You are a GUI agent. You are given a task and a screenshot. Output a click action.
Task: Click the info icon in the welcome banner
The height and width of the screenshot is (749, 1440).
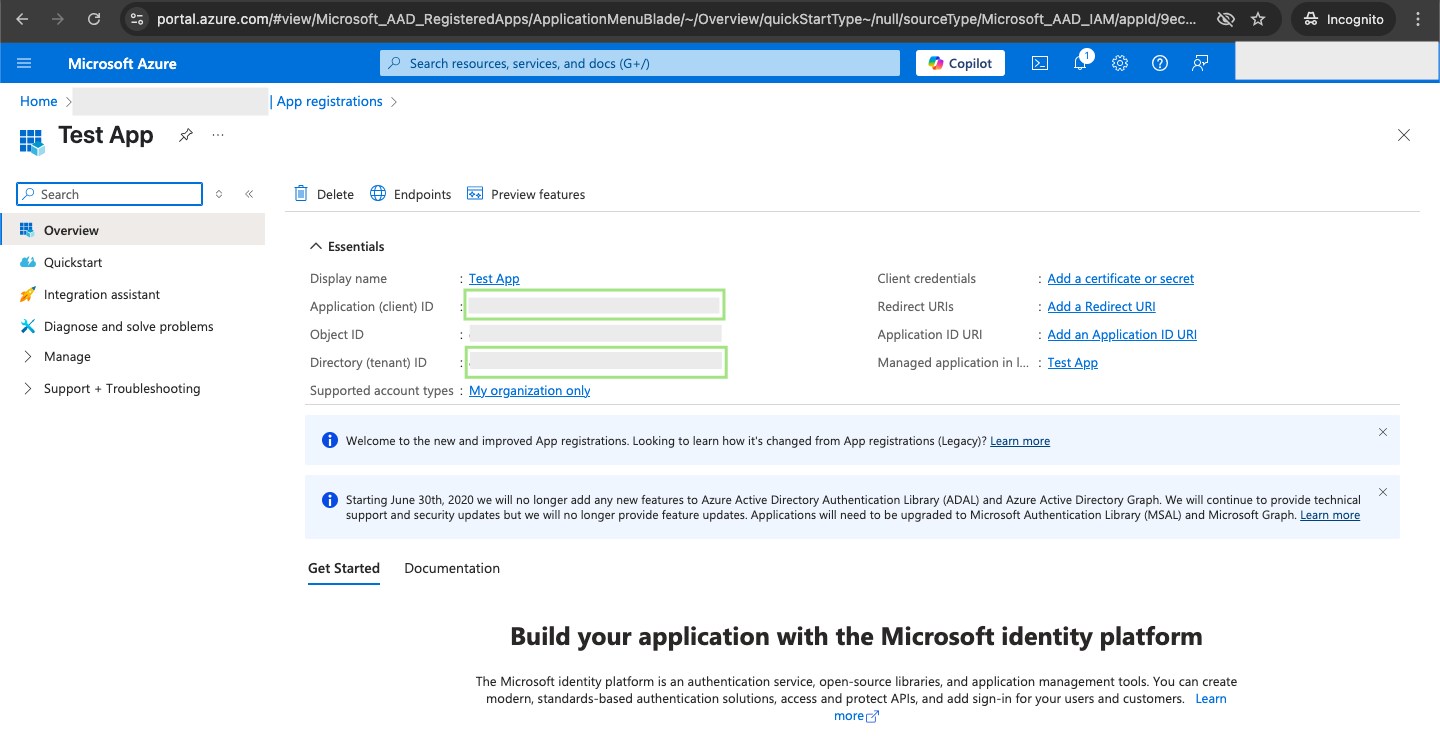pos(329,440)
